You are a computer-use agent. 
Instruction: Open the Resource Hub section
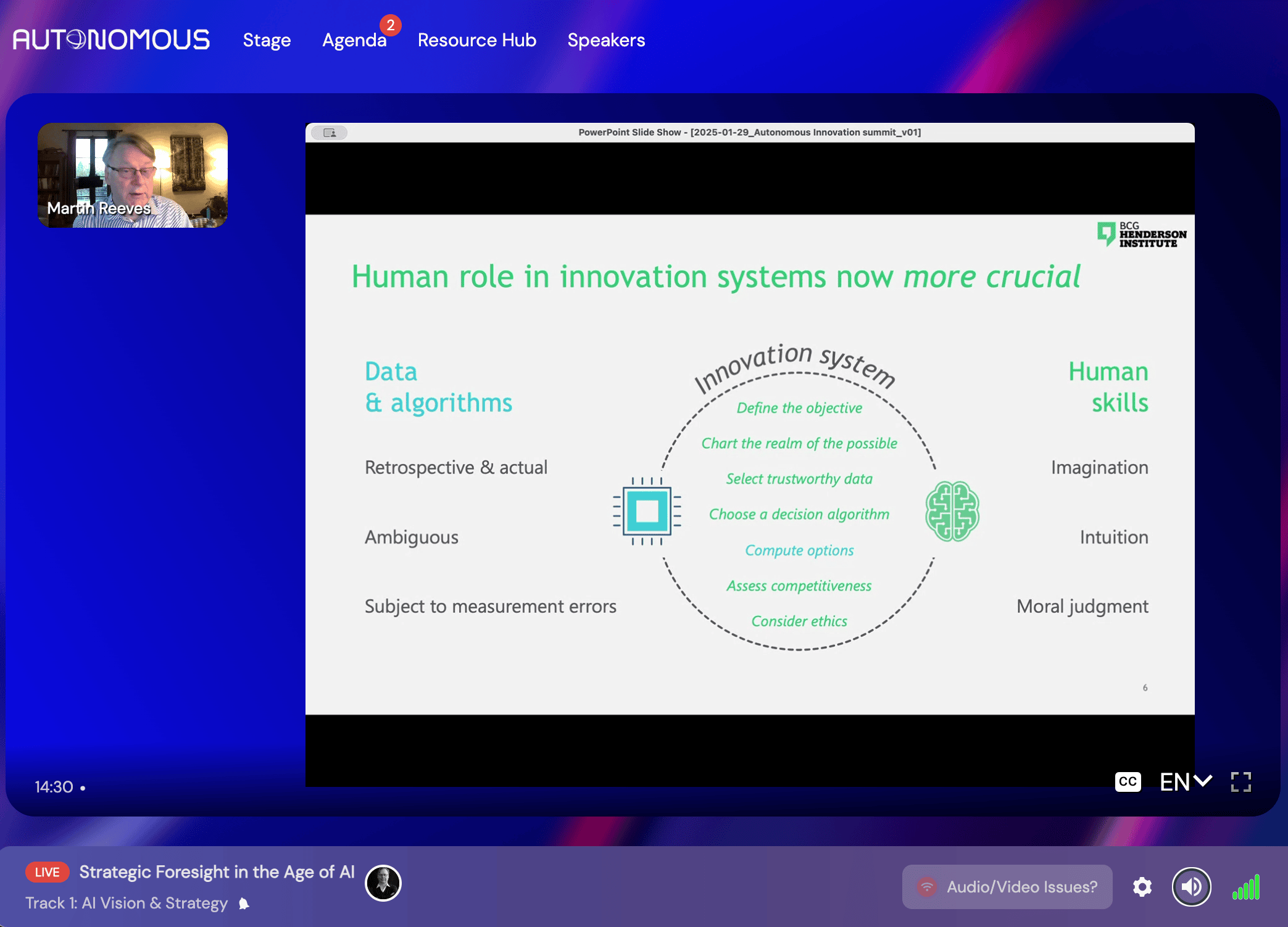click(477, 40)
